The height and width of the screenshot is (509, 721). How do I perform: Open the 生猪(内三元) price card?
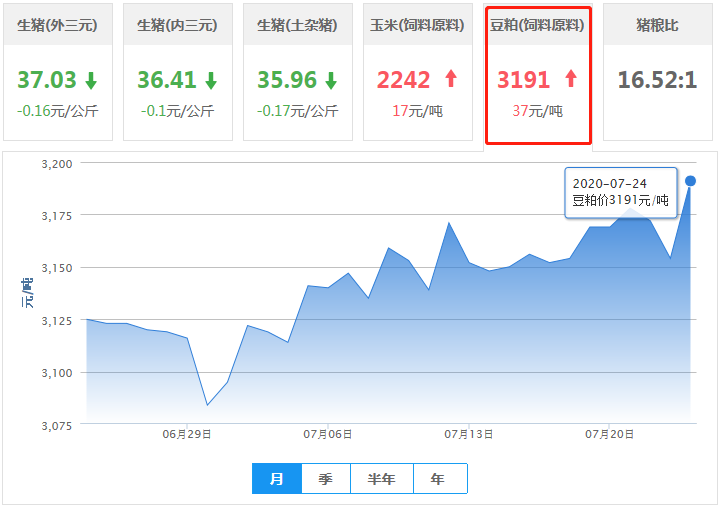click(178, 25)
